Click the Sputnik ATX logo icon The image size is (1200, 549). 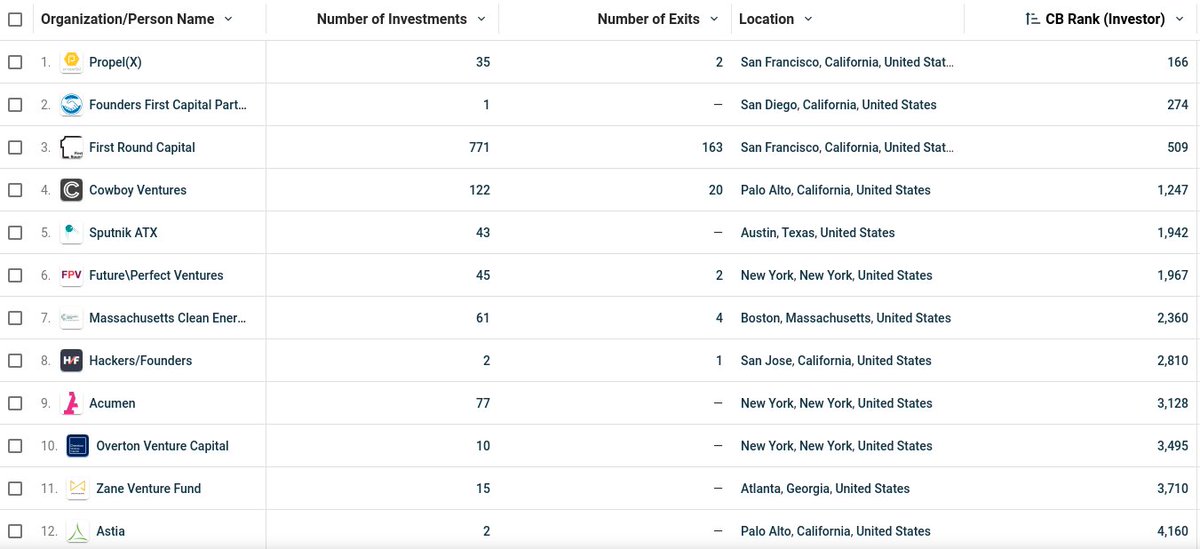point(71,233)
